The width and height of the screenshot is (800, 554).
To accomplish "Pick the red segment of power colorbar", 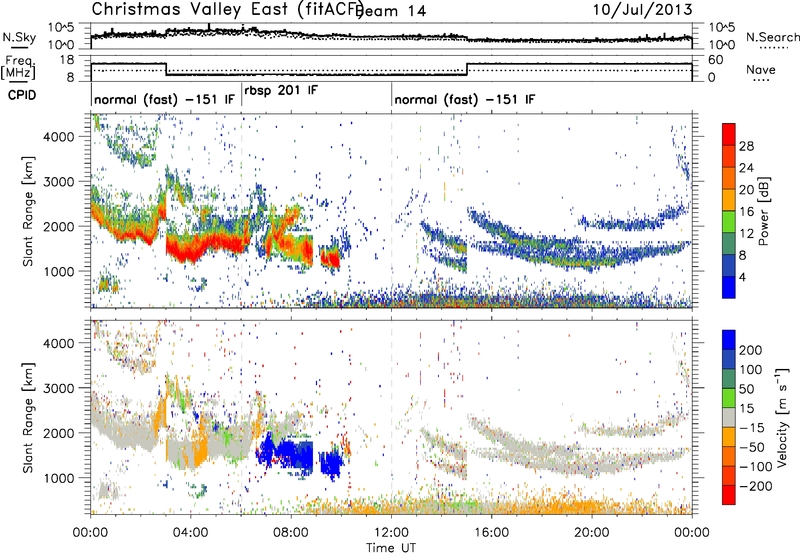I will click(729, 135).
